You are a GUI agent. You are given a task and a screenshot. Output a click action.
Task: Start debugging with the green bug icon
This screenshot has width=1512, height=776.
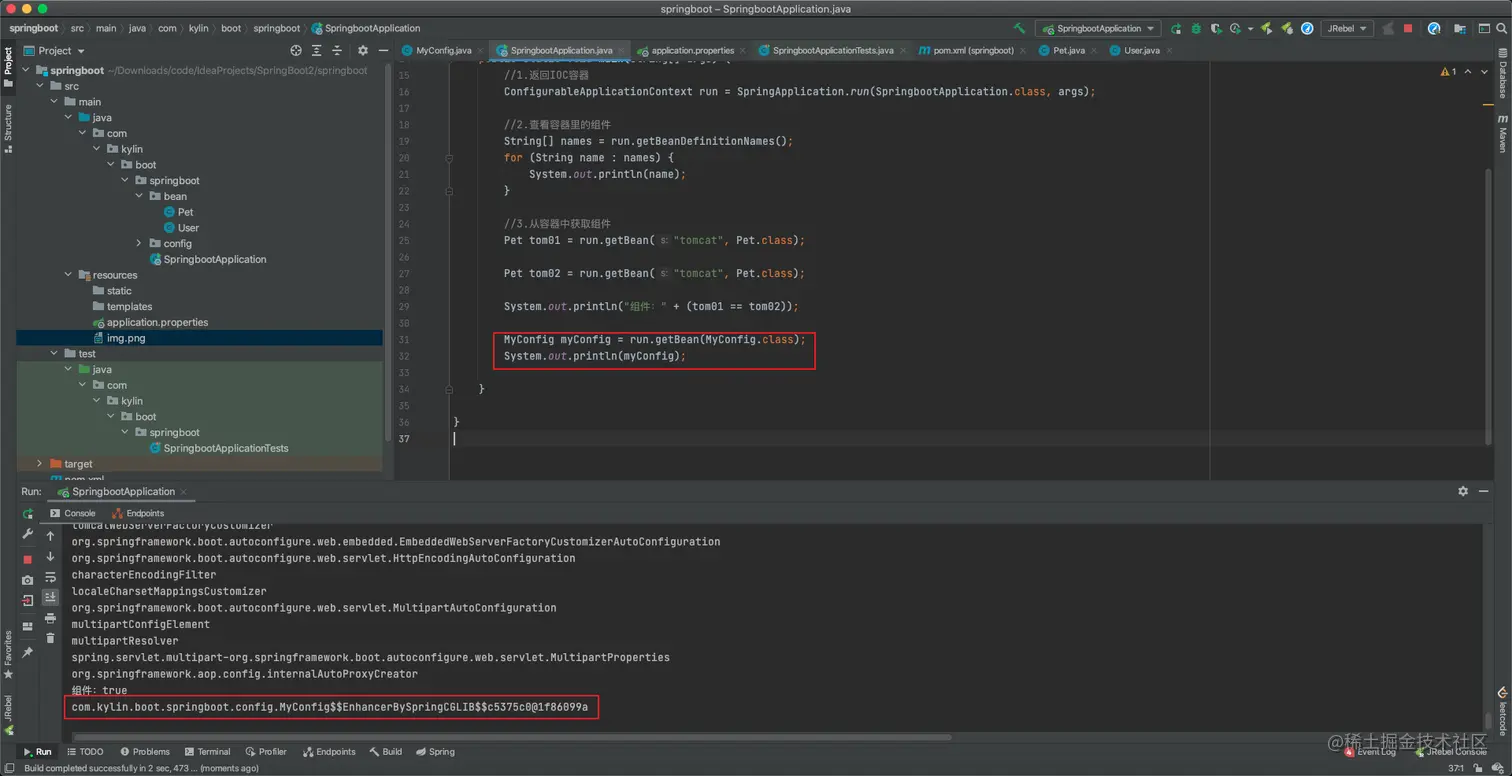[1196, 29]
